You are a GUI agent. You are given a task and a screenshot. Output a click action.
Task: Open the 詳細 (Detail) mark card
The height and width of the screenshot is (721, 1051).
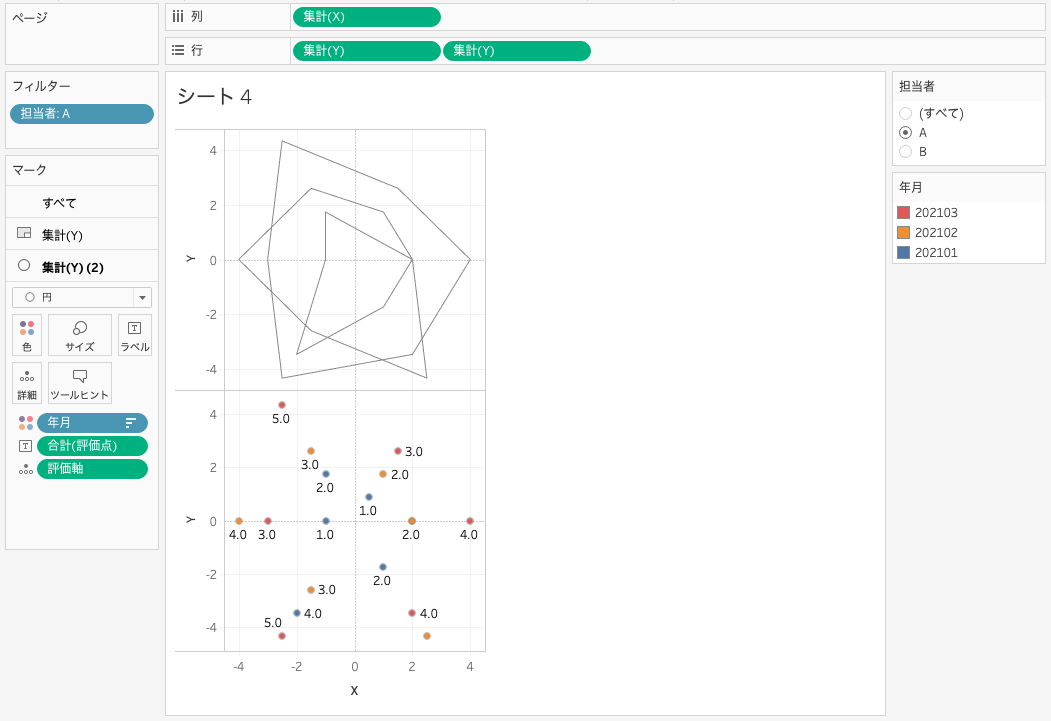pyautogui.click(x=27, y=383)
